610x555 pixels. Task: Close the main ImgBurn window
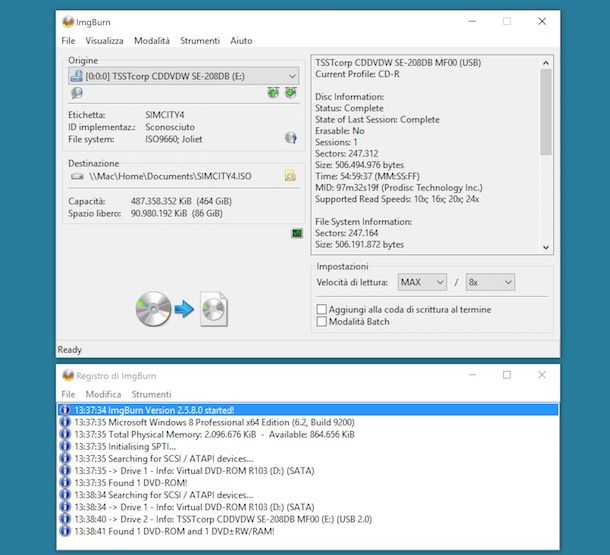(542, 21)
